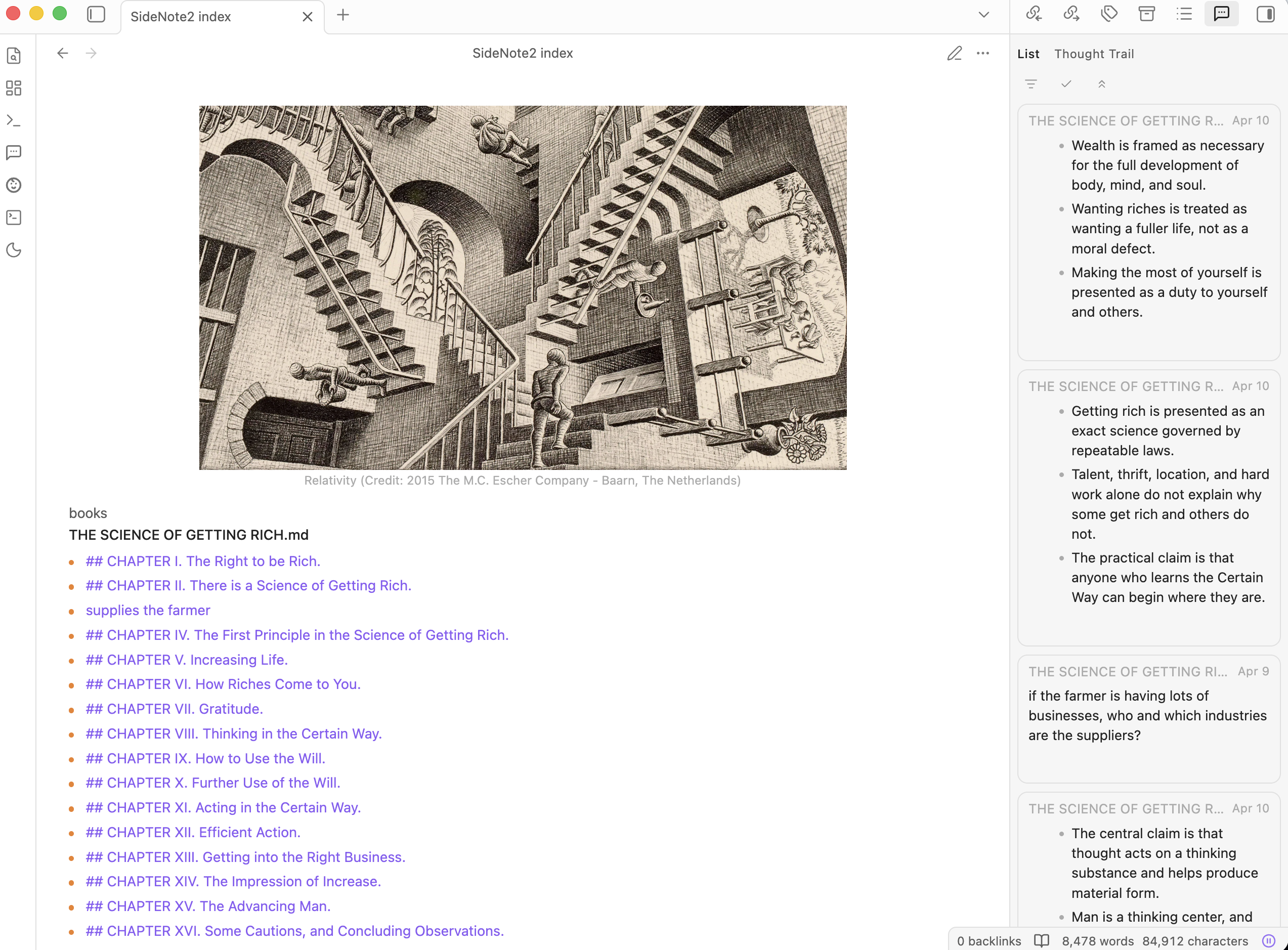Open the supplies the farmer link
Screen dimensions: 1288x950
point(148,610)
